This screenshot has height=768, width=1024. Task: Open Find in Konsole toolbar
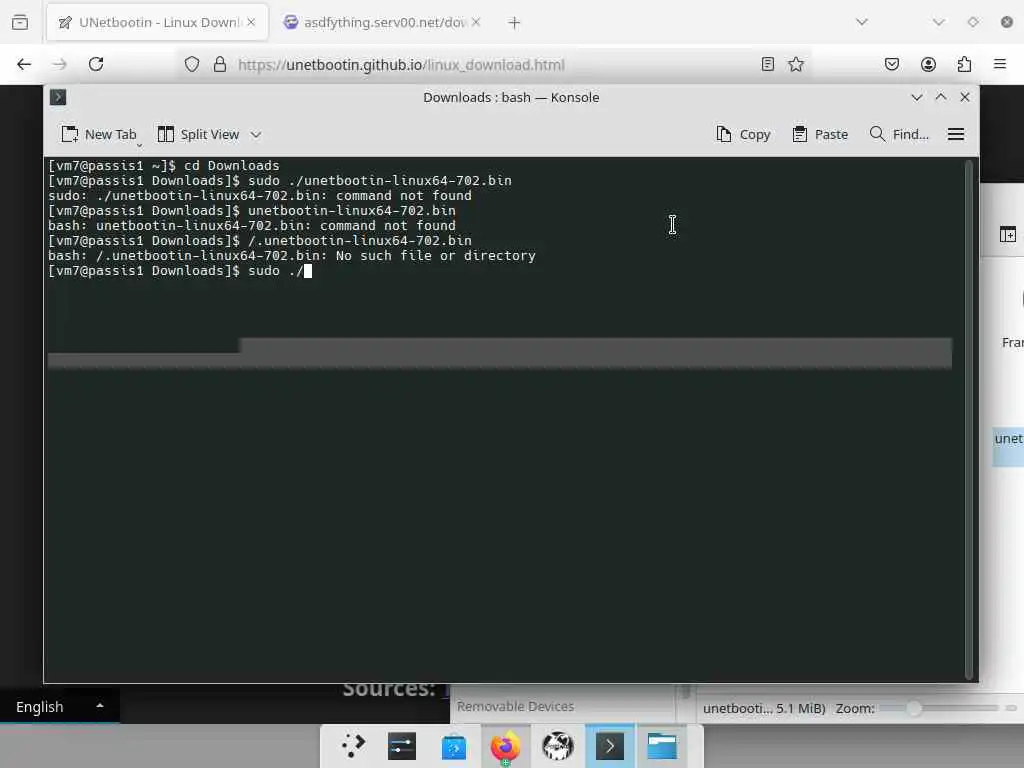click(x=899, y=135)
